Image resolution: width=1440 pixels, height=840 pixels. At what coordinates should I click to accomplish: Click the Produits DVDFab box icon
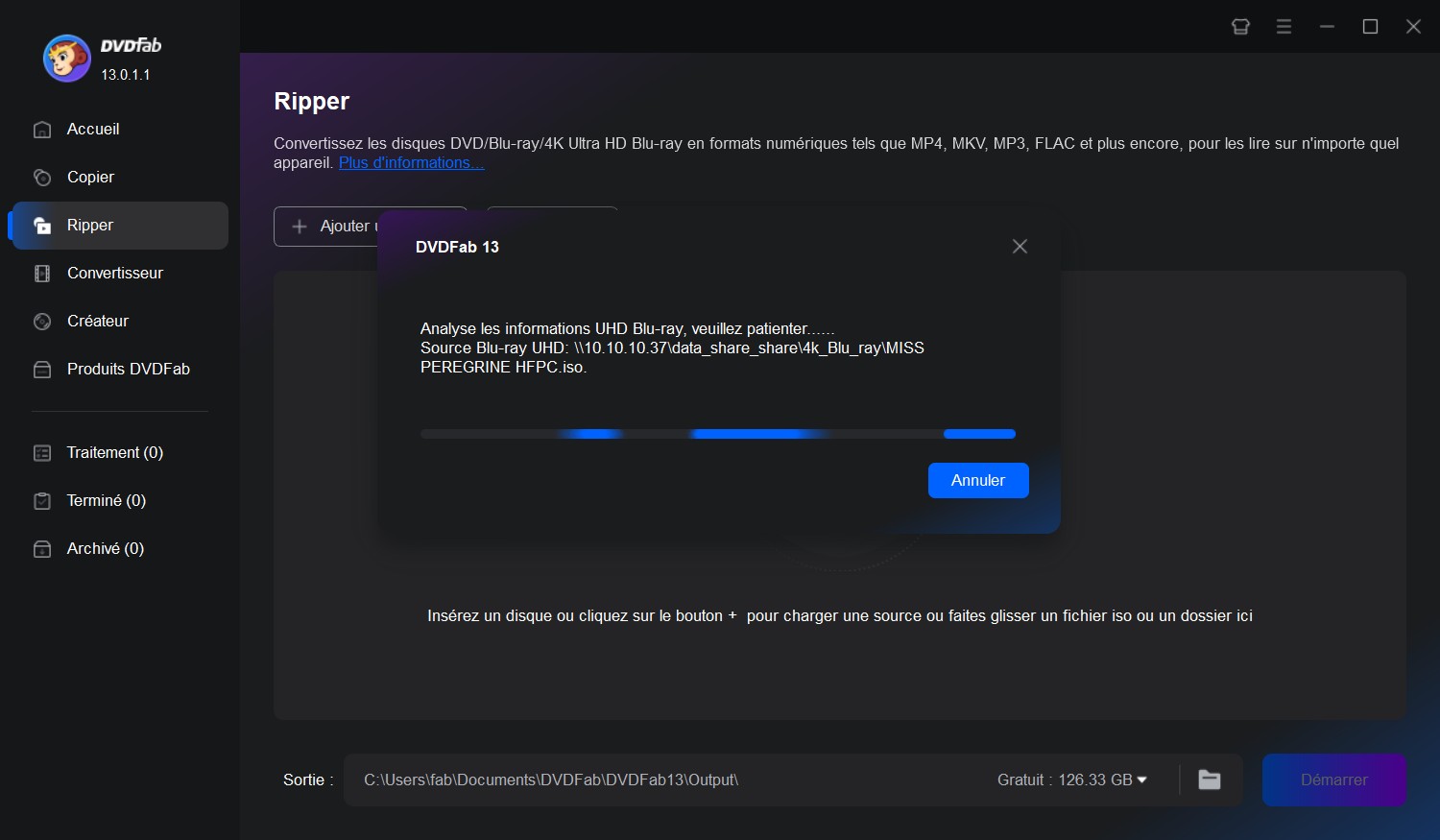[42, 369]
